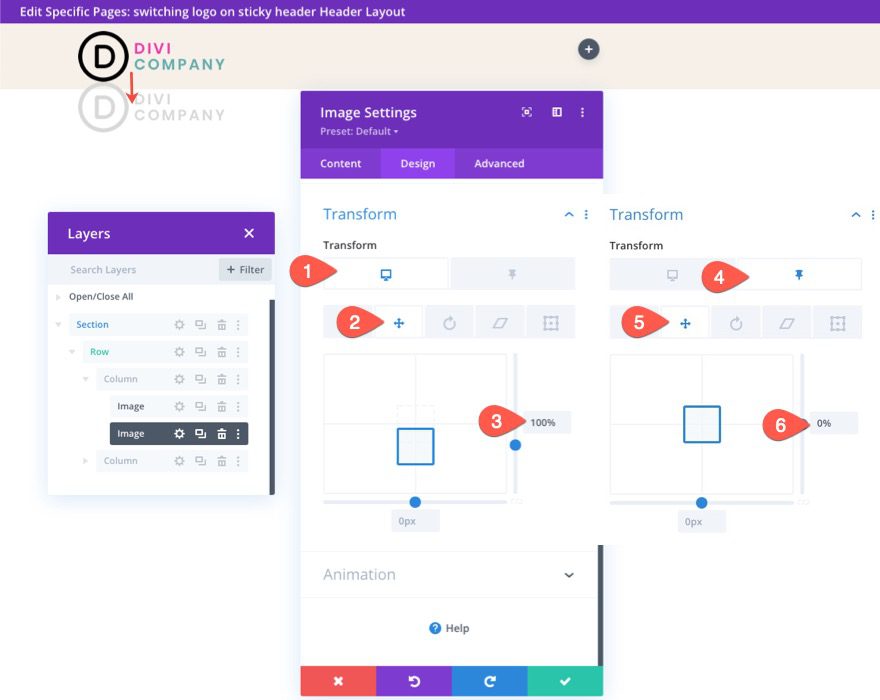This screenshot has height=700, width=880.
Task: Delete the Row using its trash icon
Action: click(221, 351)
